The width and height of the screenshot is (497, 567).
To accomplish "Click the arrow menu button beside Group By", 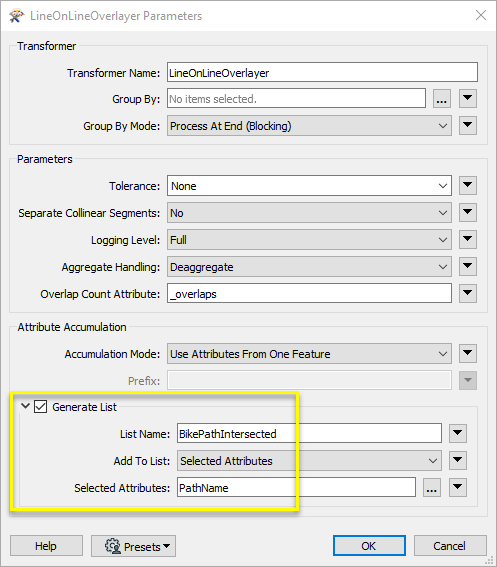I will coord(468,98).
